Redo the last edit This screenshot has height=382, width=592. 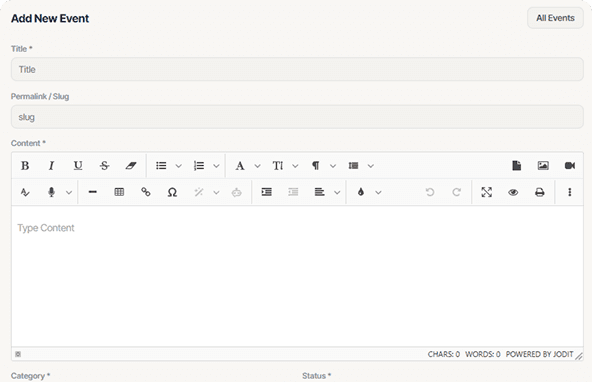(x=456, y=193)
